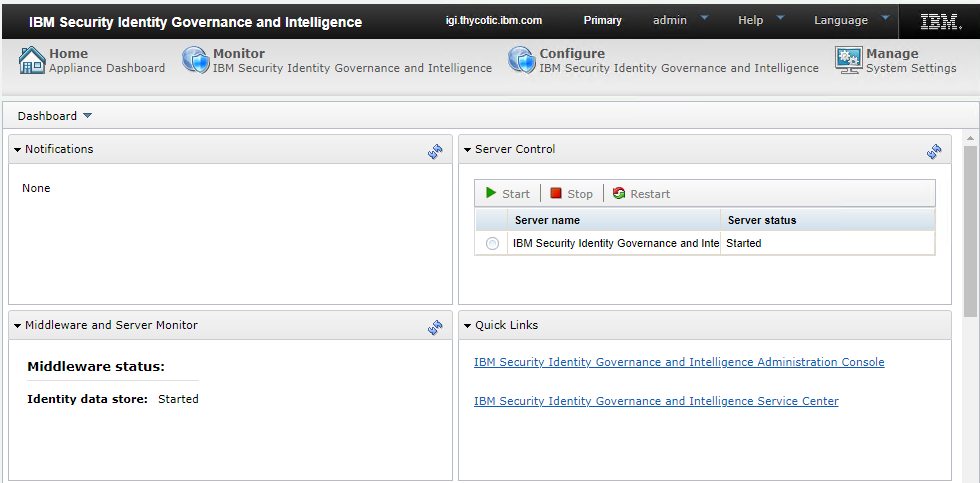The height and width of the screenshot is (483, 980).
Task: Click the Server name column header
Action: point(613,220)
